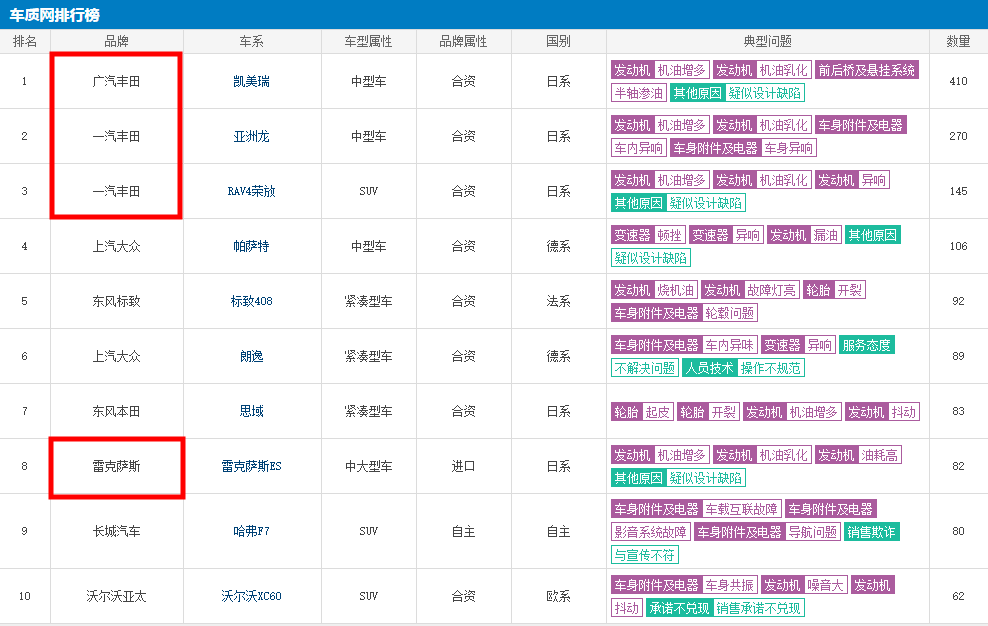The height and width of the screenshot is (626, 988).
Task: Click the 品牌 column header
Action: click(116, 40)
